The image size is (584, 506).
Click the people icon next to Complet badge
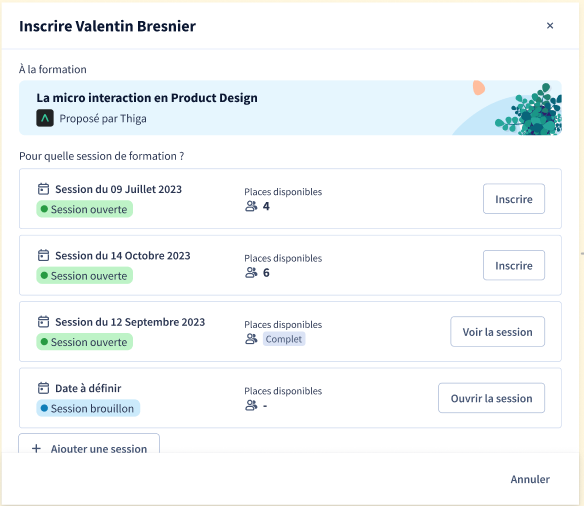click(251, 339)
